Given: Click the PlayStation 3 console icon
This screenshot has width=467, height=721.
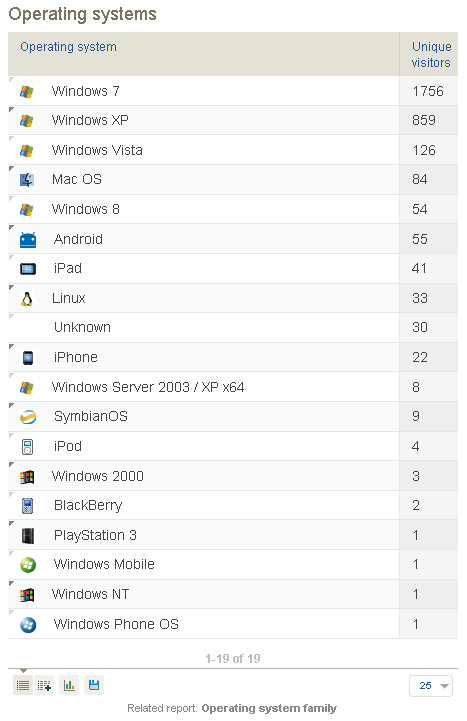Looking at the screenshot, I should click(x=28, y=536).
